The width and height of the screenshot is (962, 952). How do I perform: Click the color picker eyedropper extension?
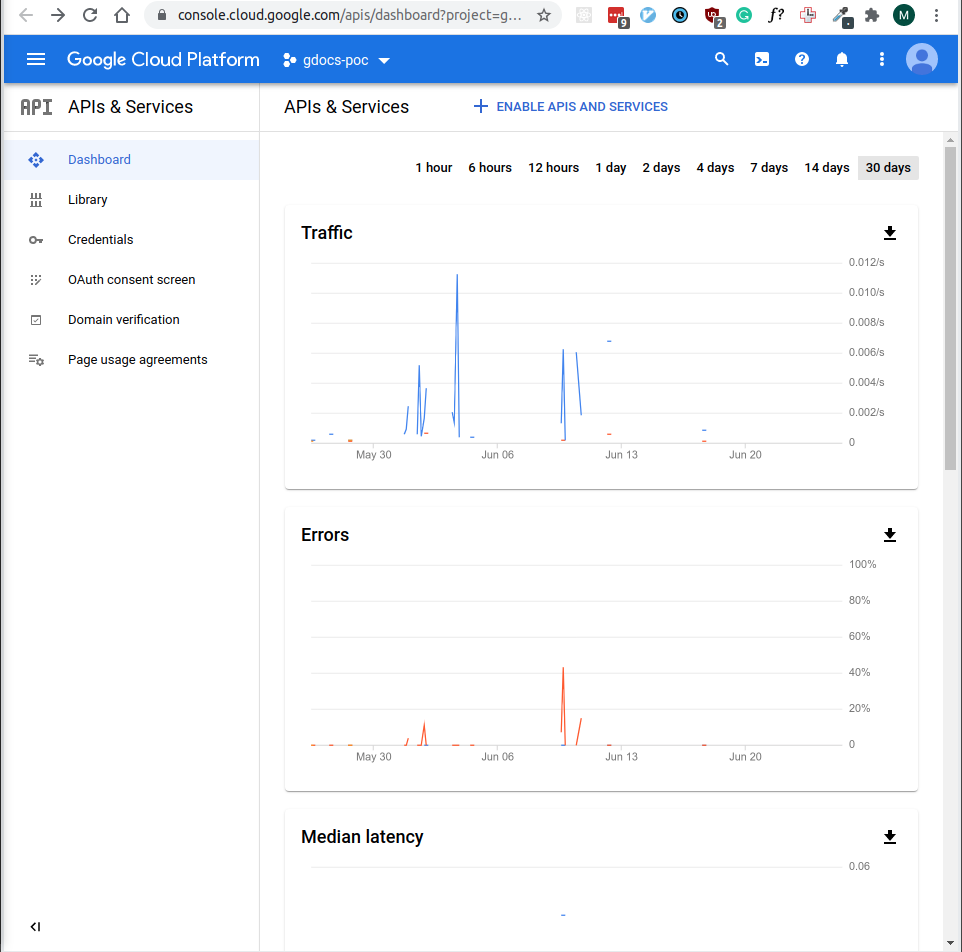coord(842,17)
